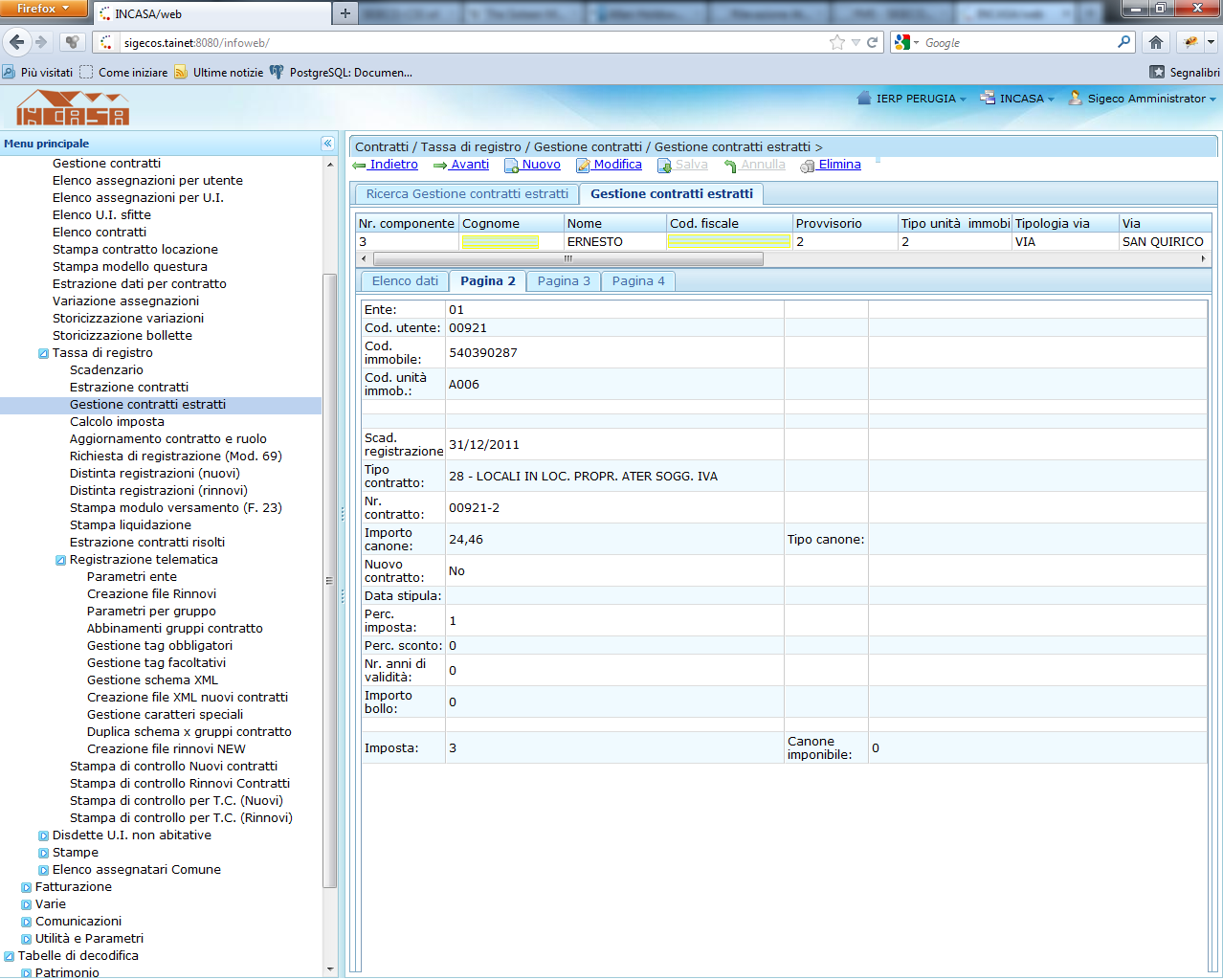
Task: Click the PostgreSQL bookmark elephant icon
Action: coord(277,72)
